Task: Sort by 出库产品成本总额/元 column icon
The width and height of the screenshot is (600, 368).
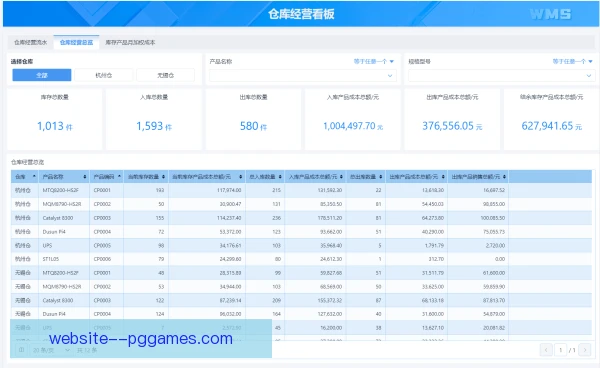Action: [x=443, y=176]
